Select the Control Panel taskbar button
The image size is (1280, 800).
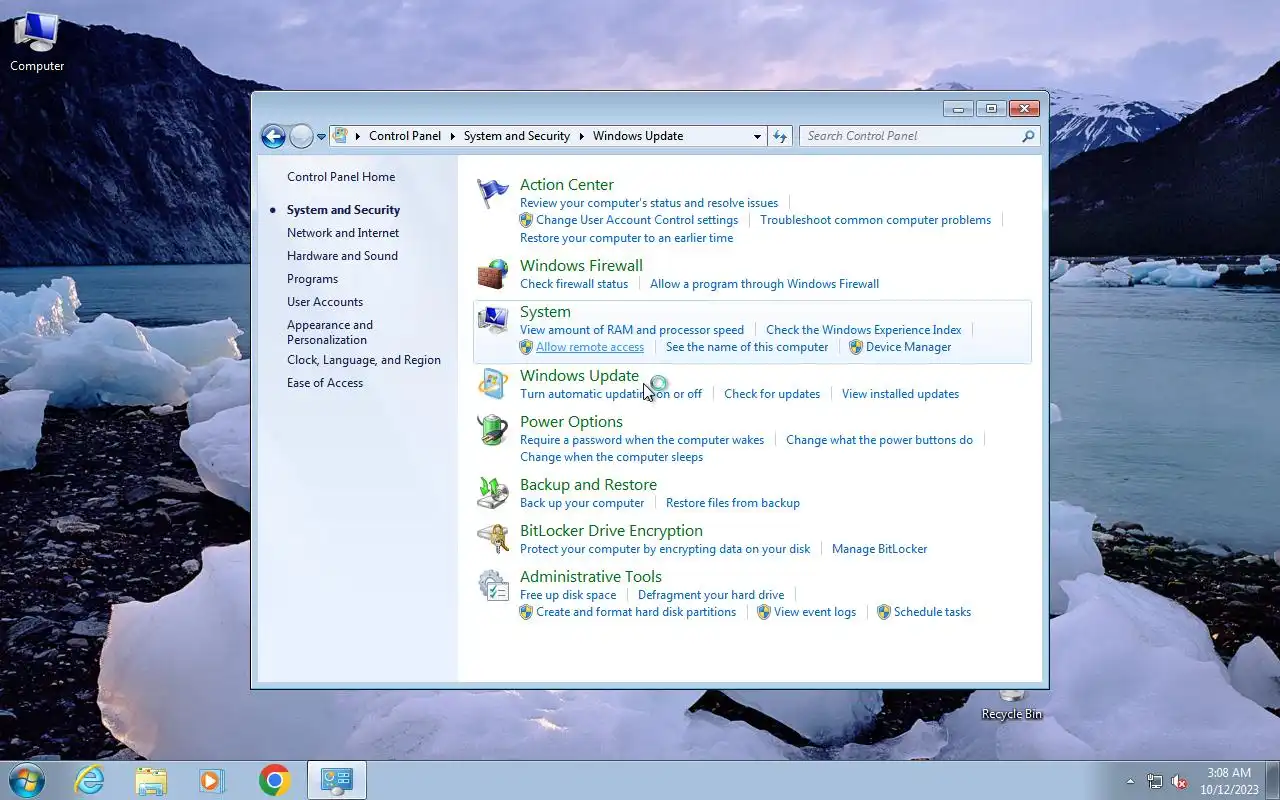(x=337, y=780)
